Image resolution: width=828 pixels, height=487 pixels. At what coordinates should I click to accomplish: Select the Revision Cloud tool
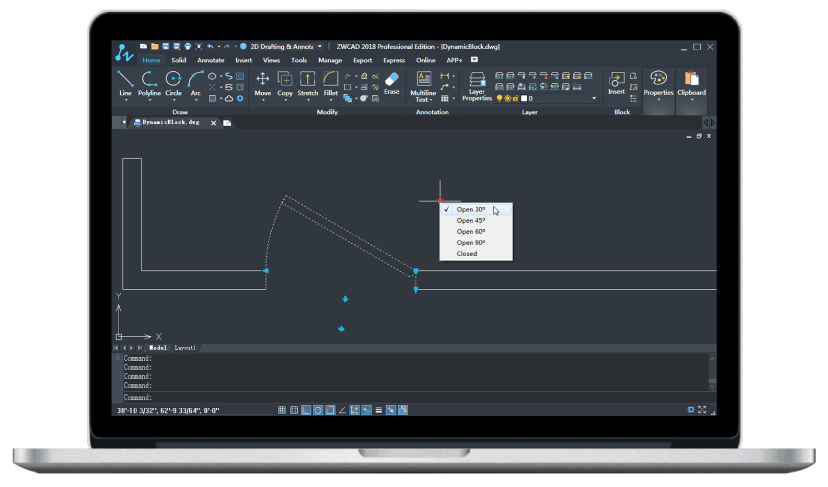pos(229,98)
